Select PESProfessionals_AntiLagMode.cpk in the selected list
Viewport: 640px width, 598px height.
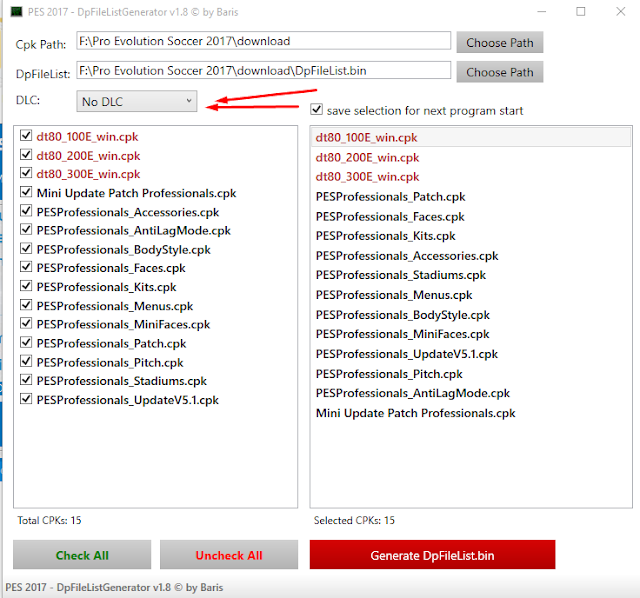pos(471,393)
